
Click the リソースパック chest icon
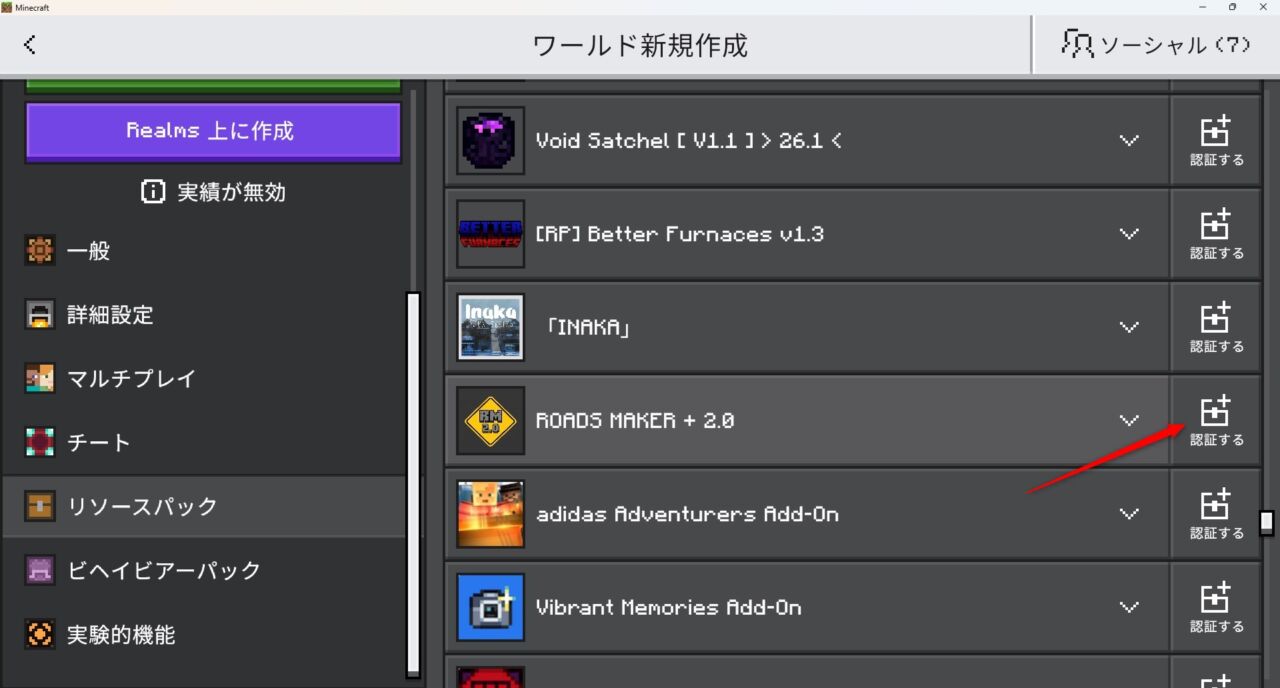tap(40, 507)
